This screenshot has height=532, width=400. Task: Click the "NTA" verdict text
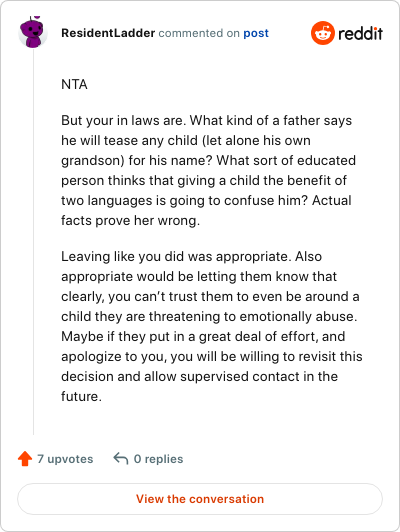point(74,84)
